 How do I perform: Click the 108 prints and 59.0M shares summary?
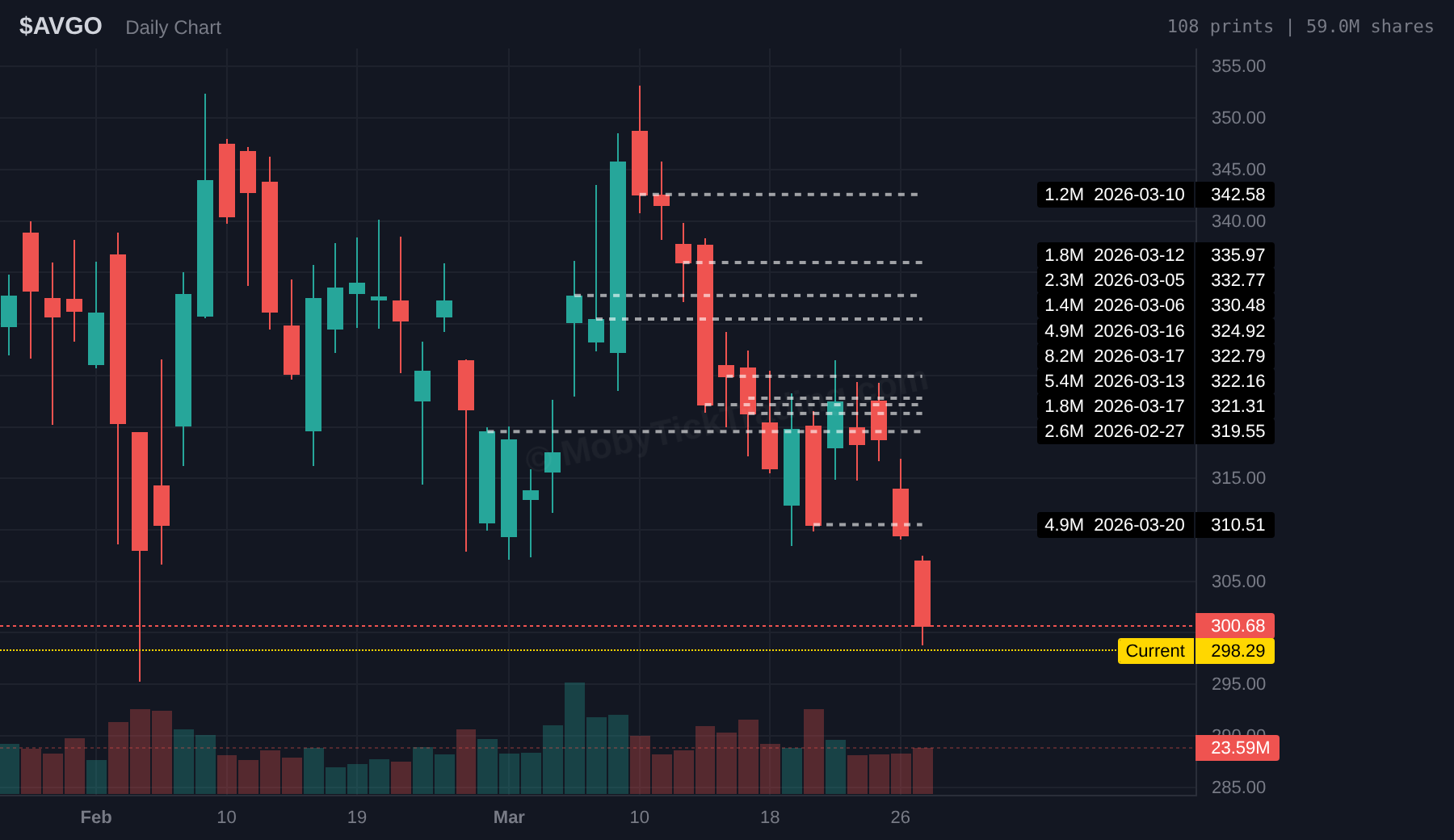pos(1300,27)
